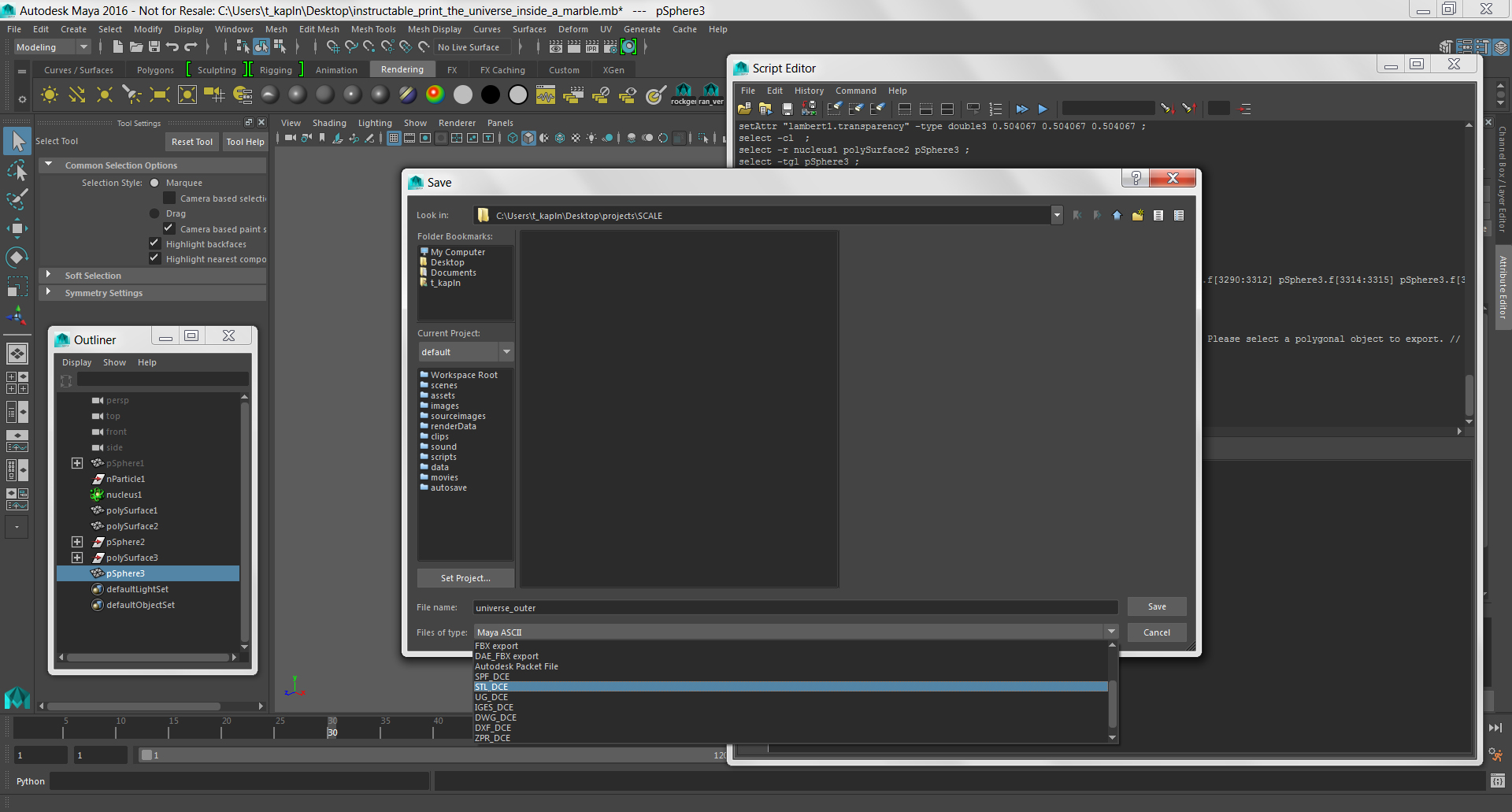Image resolution: width=1512 pixels, height=812 pixels.
Task: Toggle Camera based paint selection checkbox
Action: 169,228
